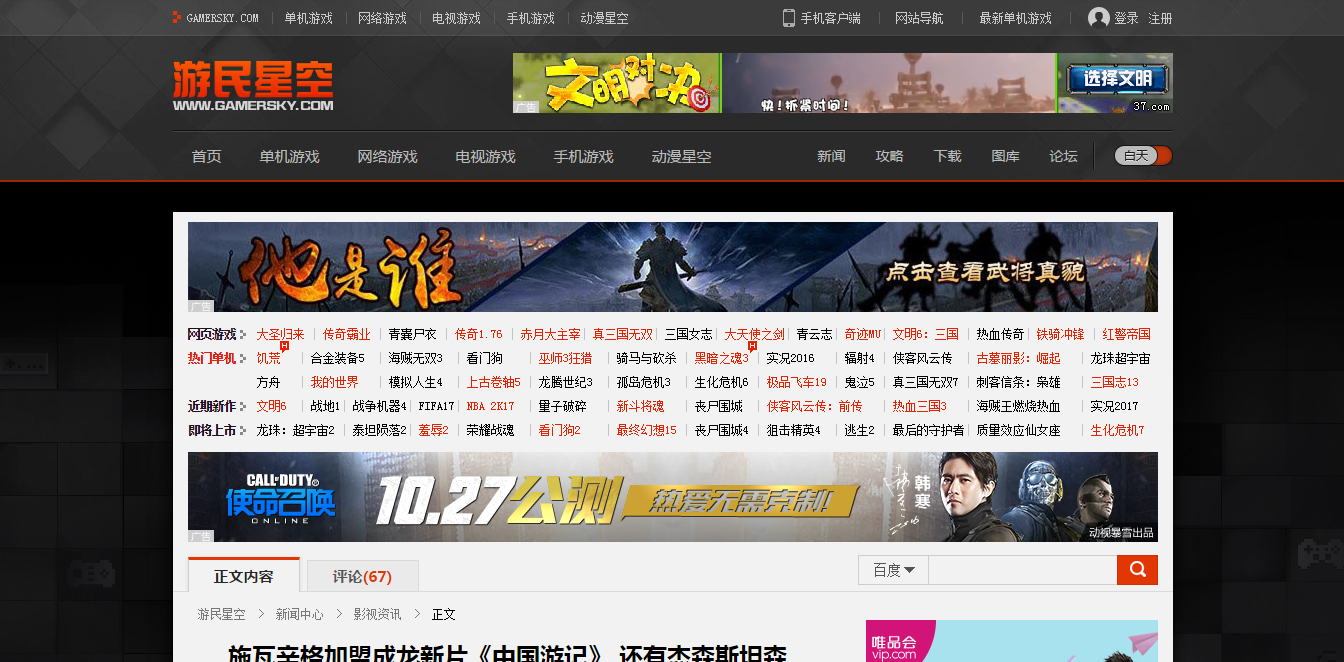
Task: Click the user avatar icon beside 登录
Action: click(1098, 18)
